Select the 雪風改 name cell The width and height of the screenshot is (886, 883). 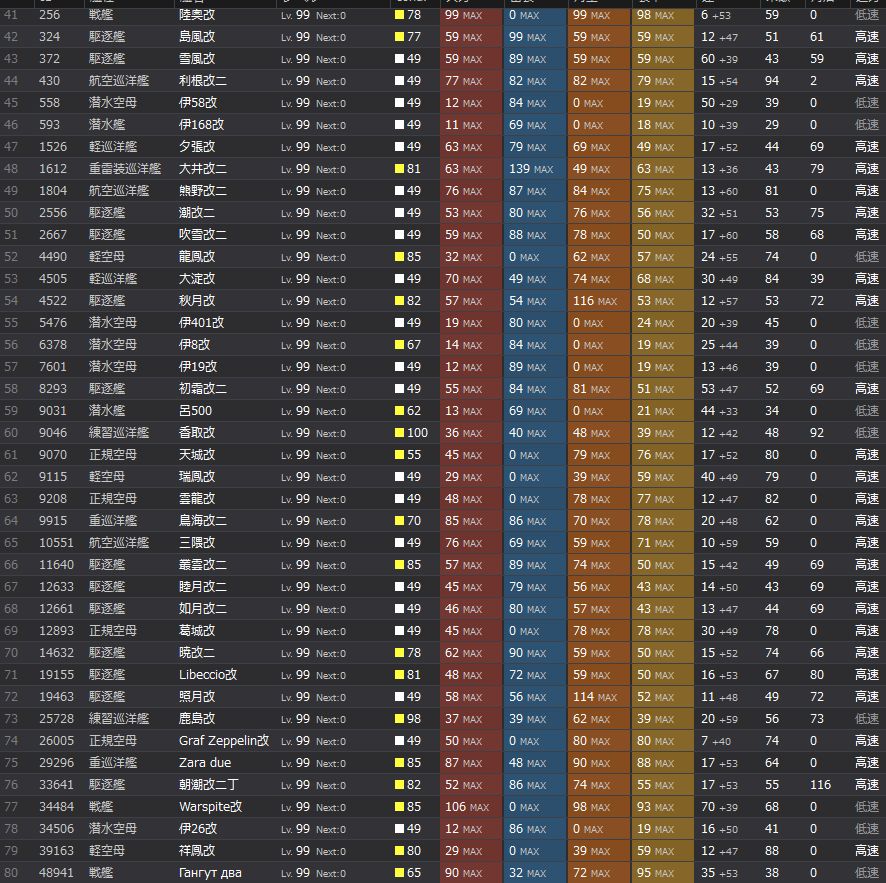[x=197, y=59]
